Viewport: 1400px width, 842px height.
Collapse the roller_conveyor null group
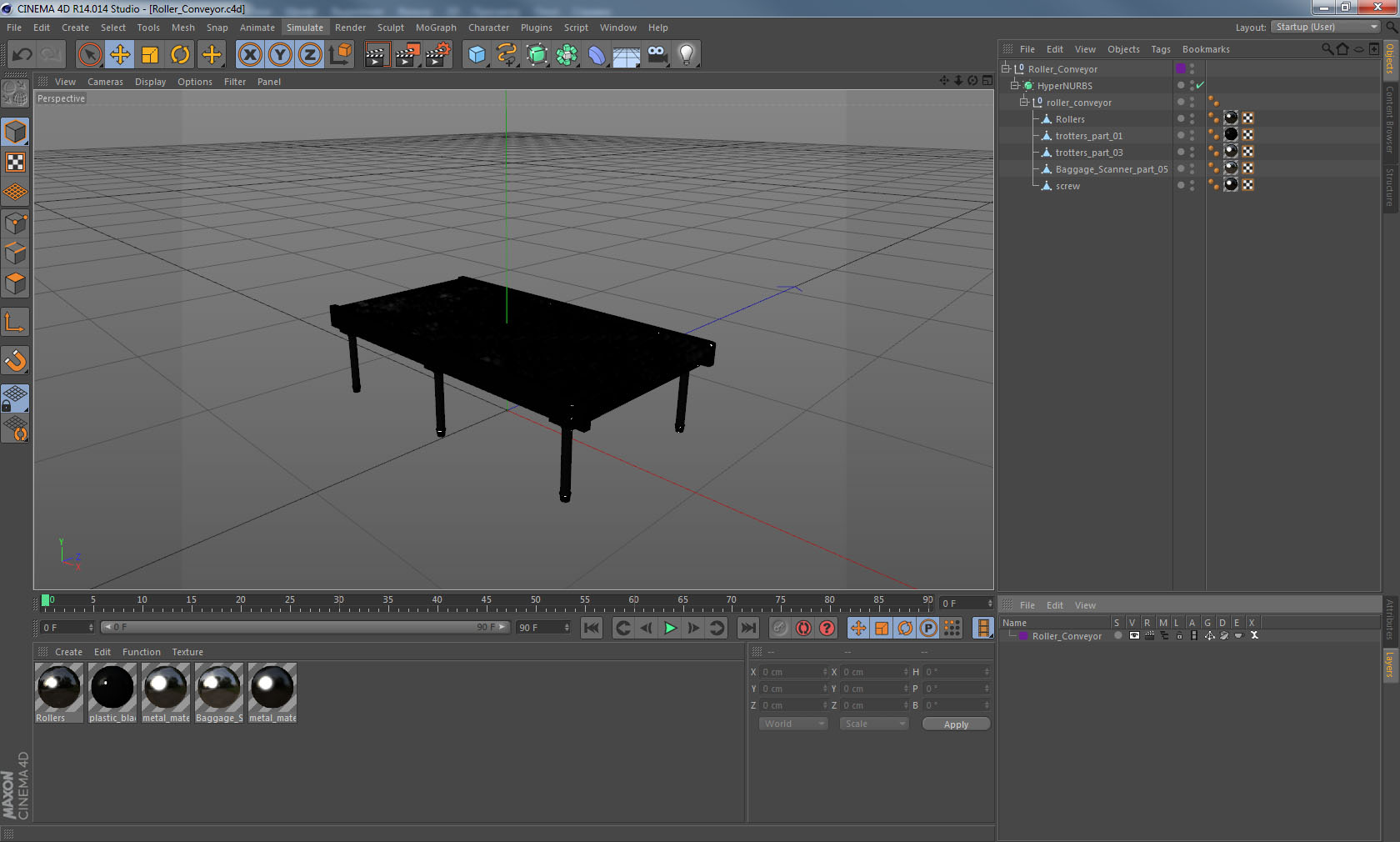[1024, 103]
